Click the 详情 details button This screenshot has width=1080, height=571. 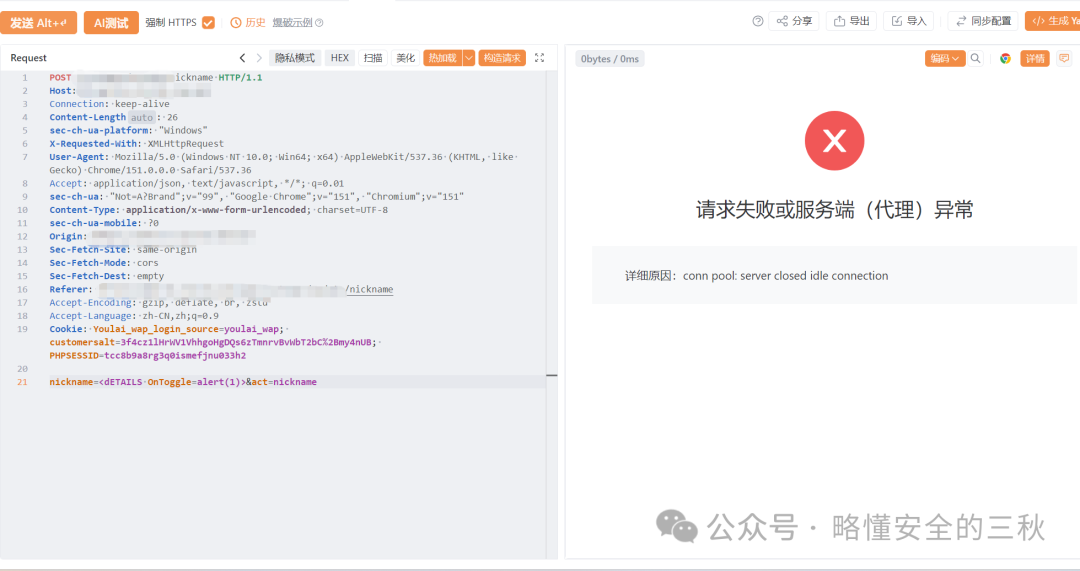click(1035, 59)
